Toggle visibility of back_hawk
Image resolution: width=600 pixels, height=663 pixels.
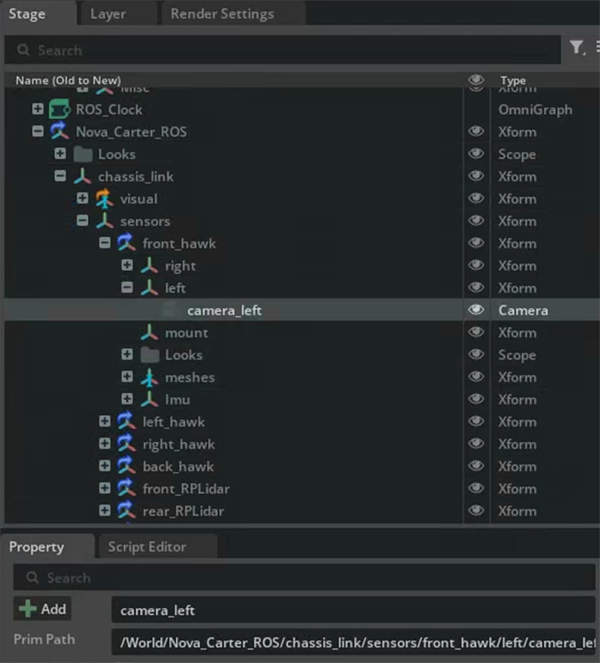pos(476,467)
